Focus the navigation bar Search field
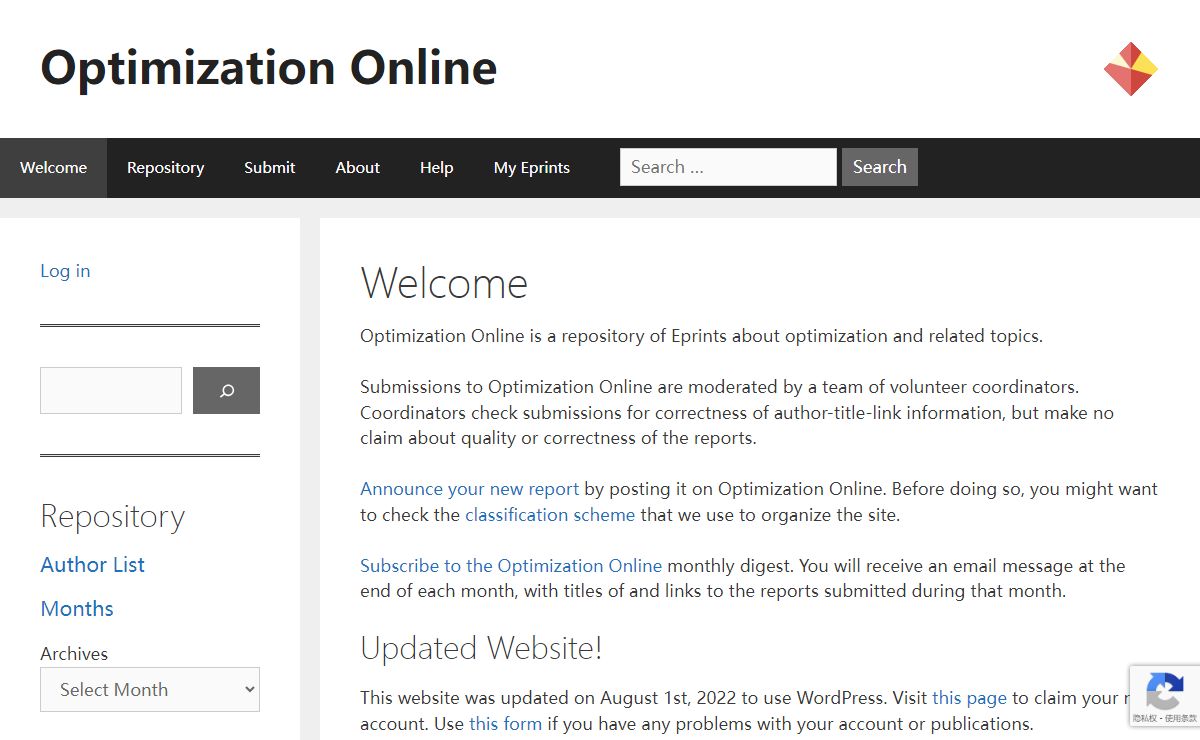1200x740 pixels. [728, 167]
